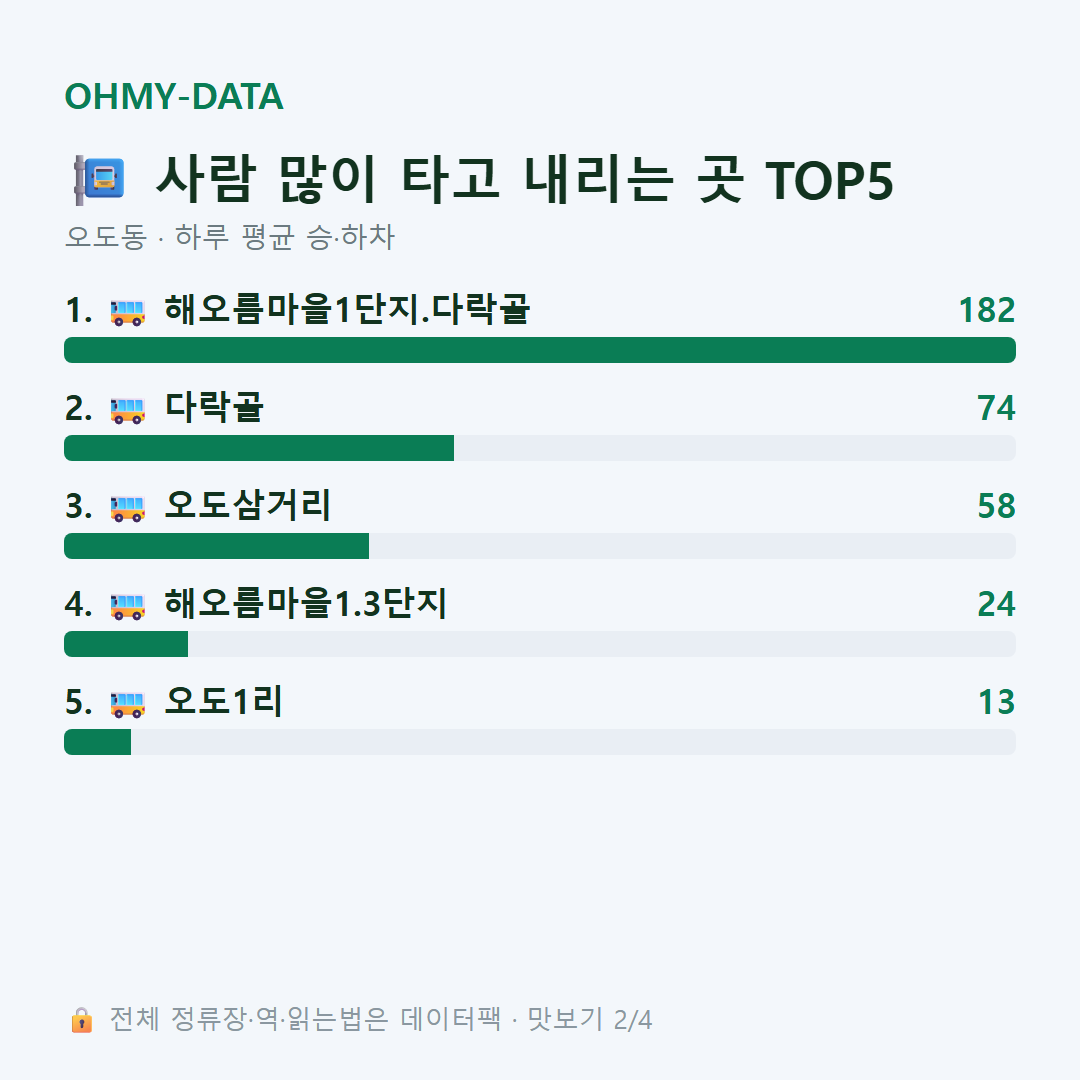Click the bus icon beside 다락골 rank 2
1080x1080 pixels.
128,411
